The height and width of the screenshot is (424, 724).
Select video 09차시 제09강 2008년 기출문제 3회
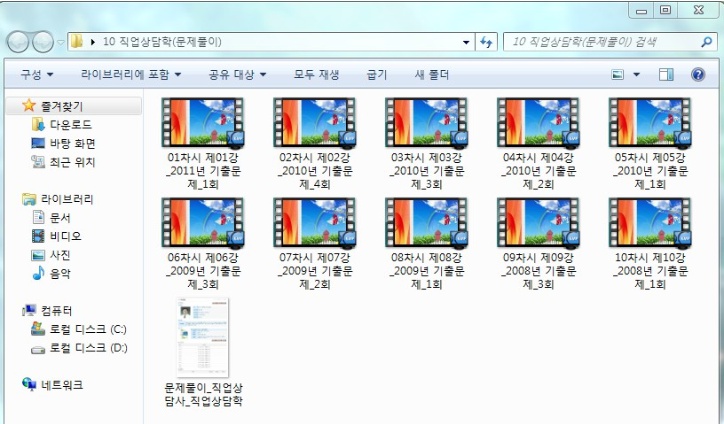pyautogui.click(x=538, y=244)
